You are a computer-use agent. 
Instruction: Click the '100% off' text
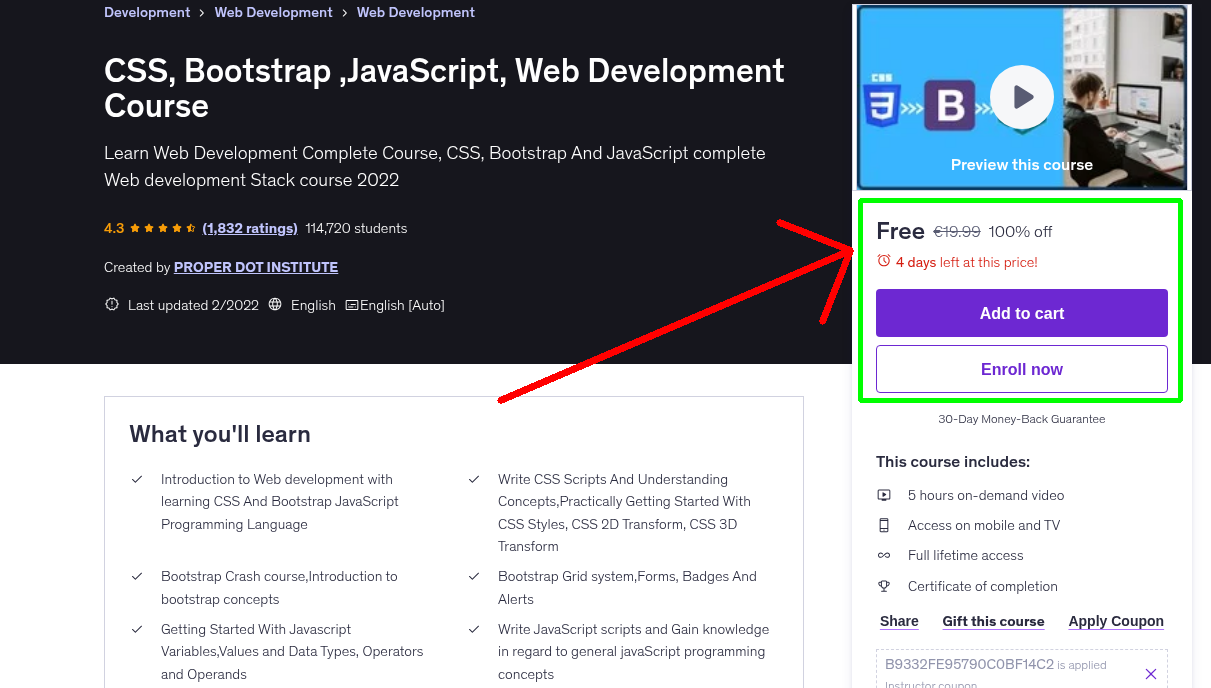click(x=1020, y=232)
